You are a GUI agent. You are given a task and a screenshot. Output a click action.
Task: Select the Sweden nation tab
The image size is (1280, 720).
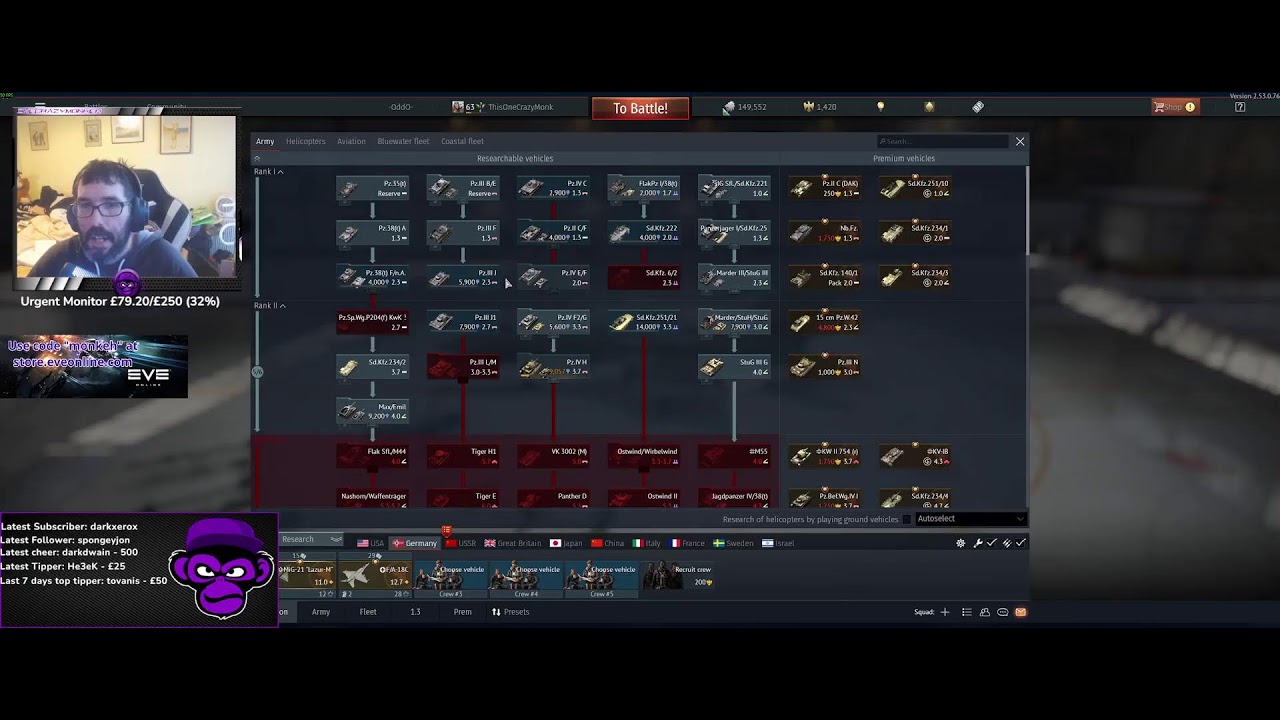pyautogui.click(x=733, y=543)
